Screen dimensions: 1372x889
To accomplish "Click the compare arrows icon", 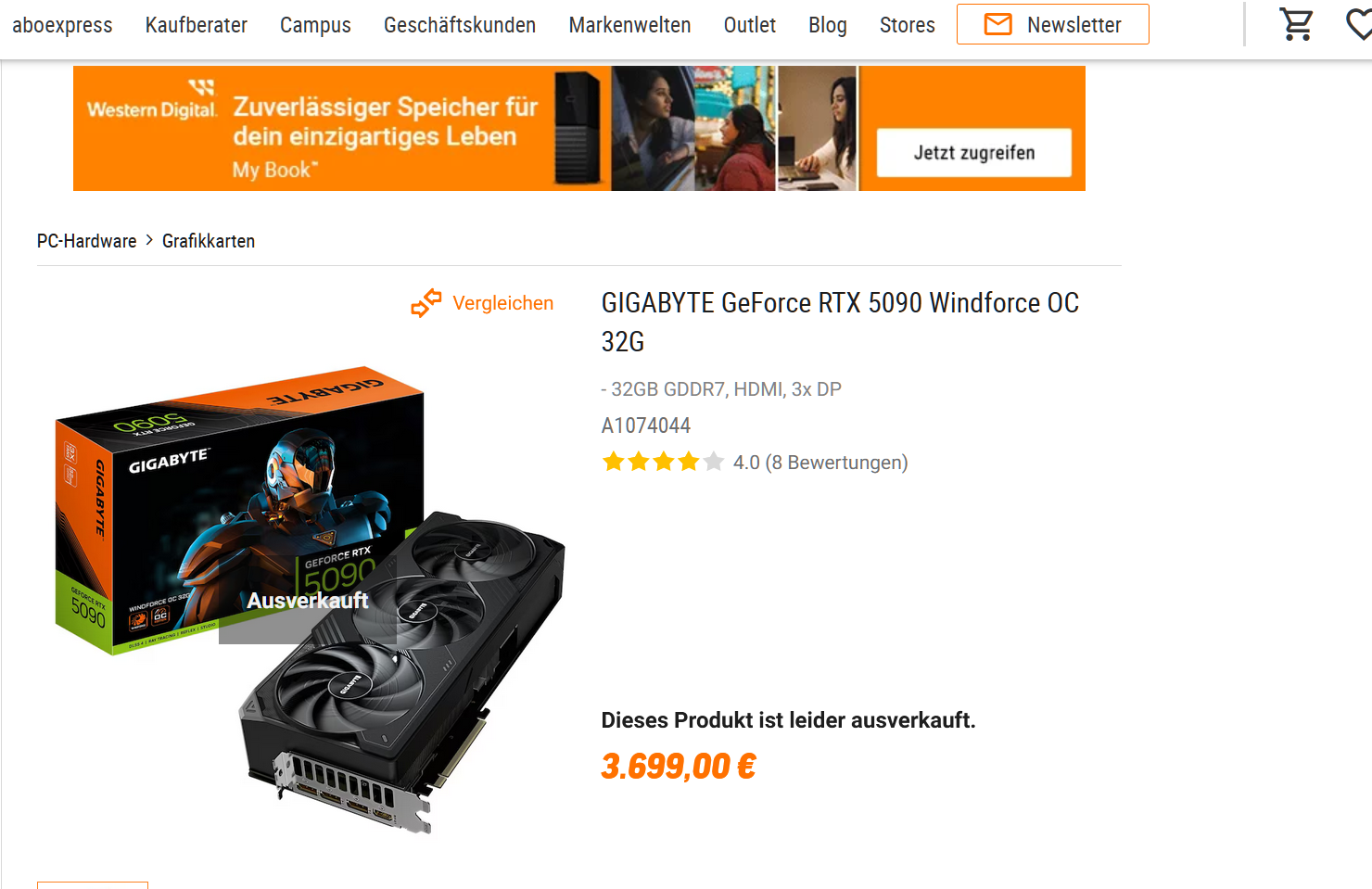I will pos(426,303).
